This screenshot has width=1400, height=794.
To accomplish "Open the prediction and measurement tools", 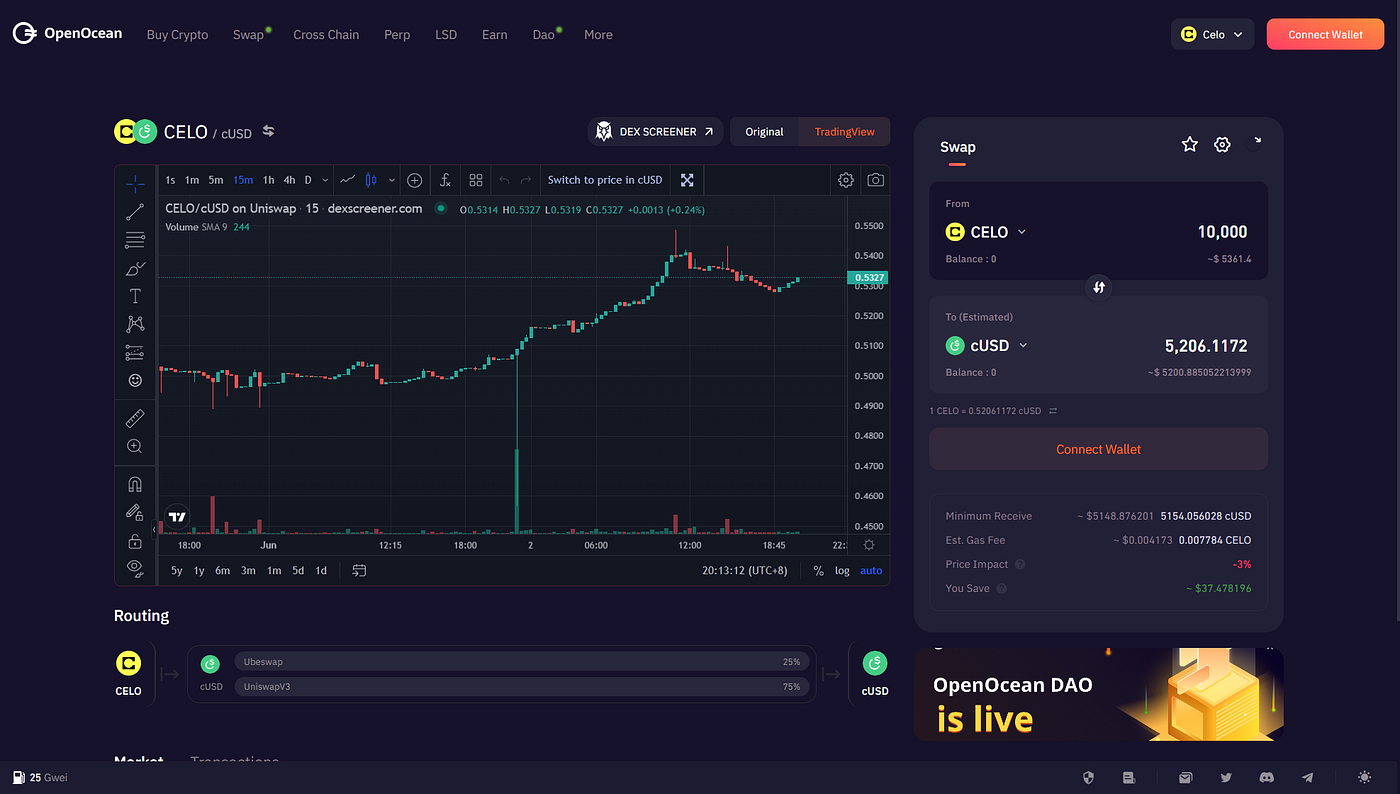I will click(135, 352).
